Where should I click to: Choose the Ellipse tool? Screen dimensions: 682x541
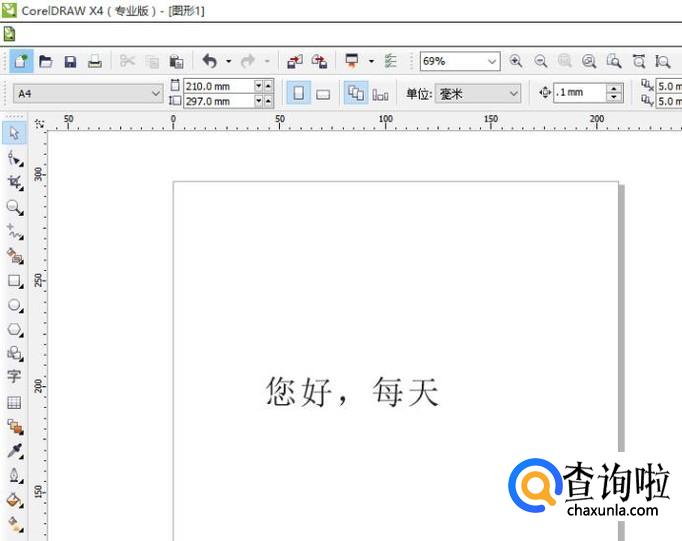tap(14, 305)
